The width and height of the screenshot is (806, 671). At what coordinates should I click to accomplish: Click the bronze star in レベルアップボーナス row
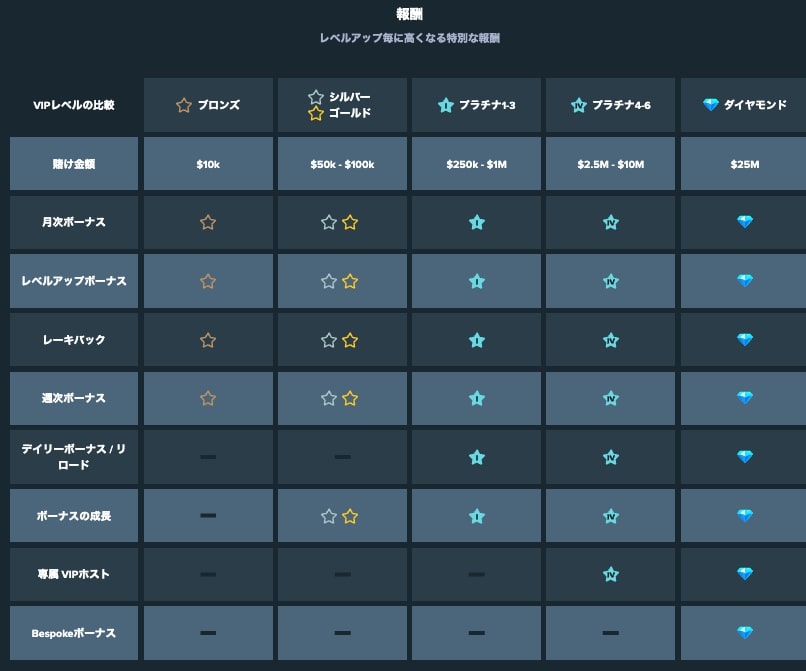coord(208,282)
